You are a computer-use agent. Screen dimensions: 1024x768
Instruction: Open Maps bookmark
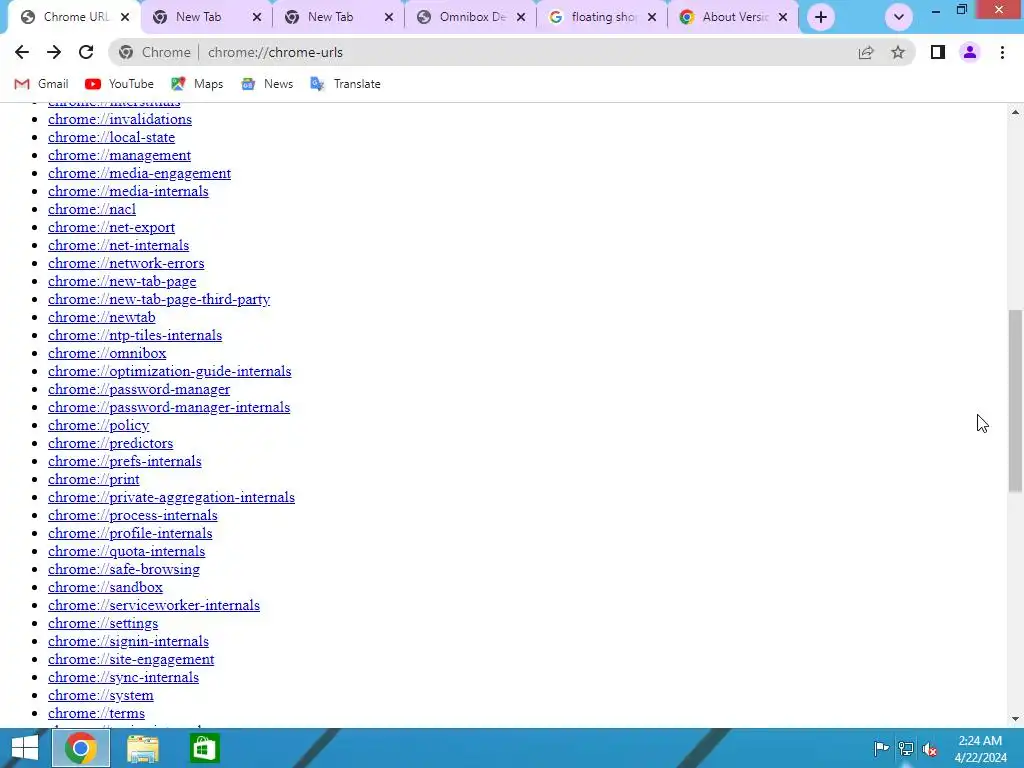(197, 84)
